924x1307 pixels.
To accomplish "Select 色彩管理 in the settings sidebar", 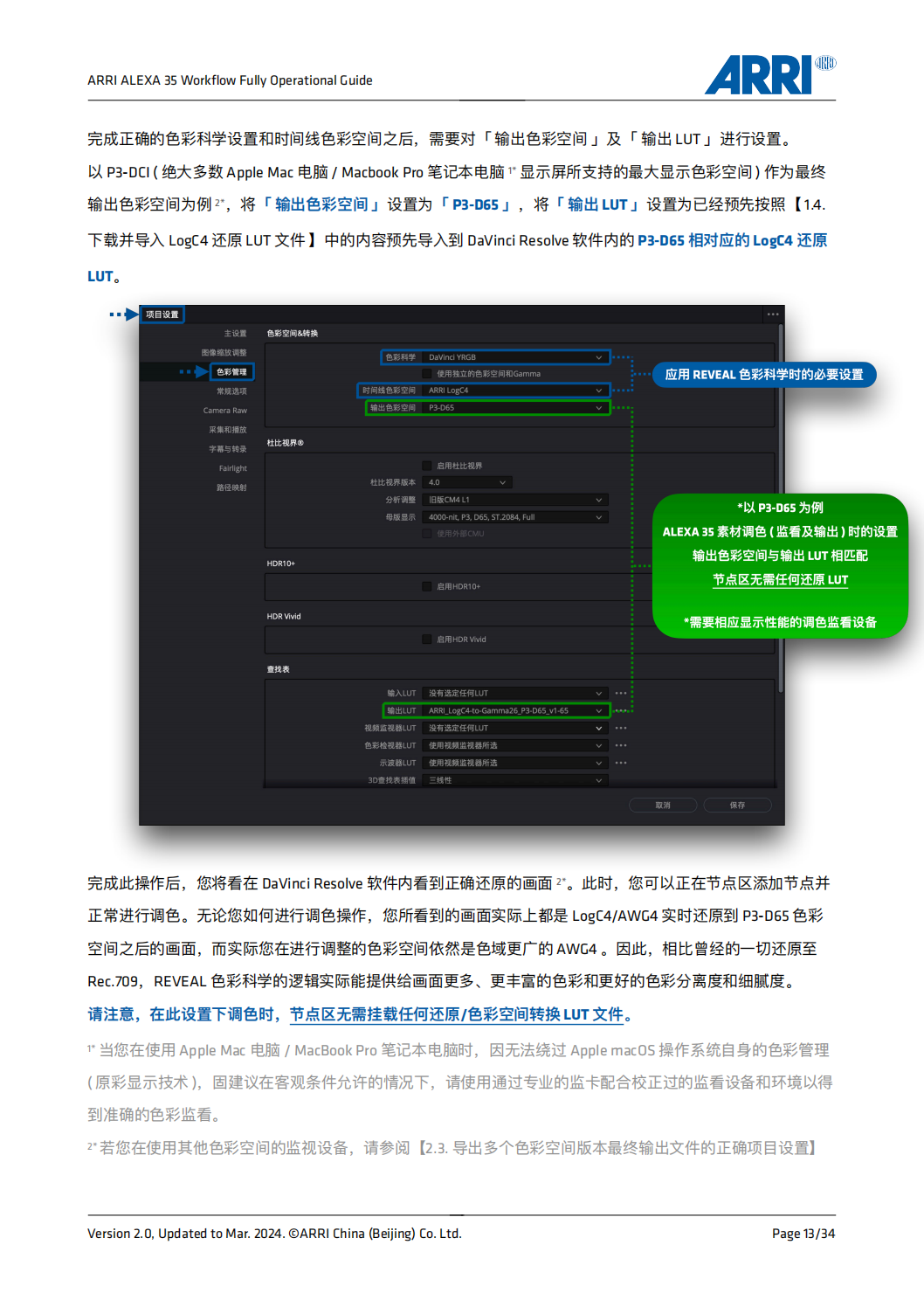I will point(231,372).
